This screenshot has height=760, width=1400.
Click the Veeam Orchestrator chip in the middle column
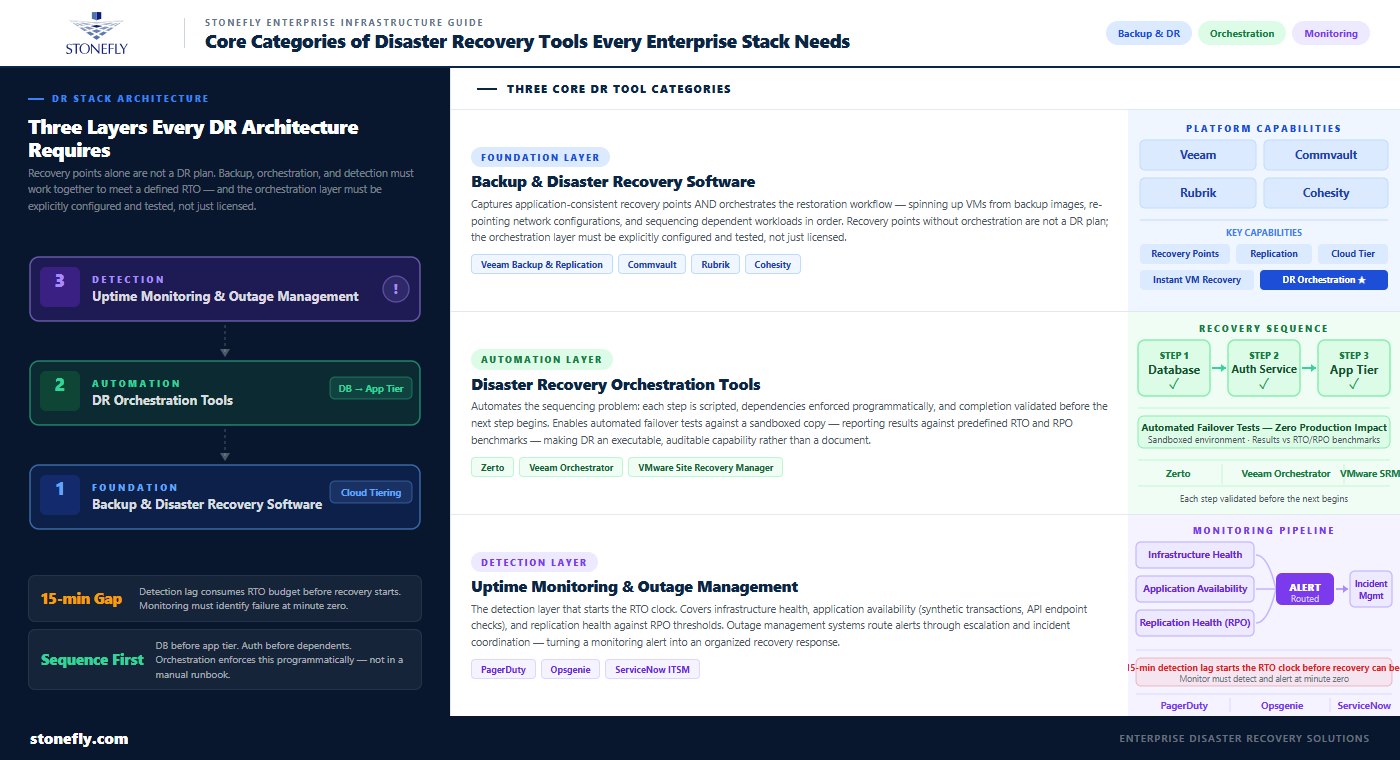click(x=571, y=467)
